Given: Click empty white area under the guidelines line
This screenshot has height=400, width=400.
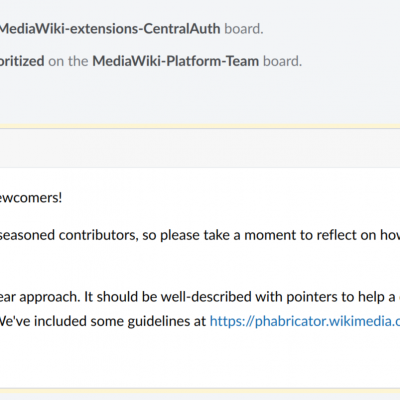Looking at the screenshot, I should pos(200,358).
